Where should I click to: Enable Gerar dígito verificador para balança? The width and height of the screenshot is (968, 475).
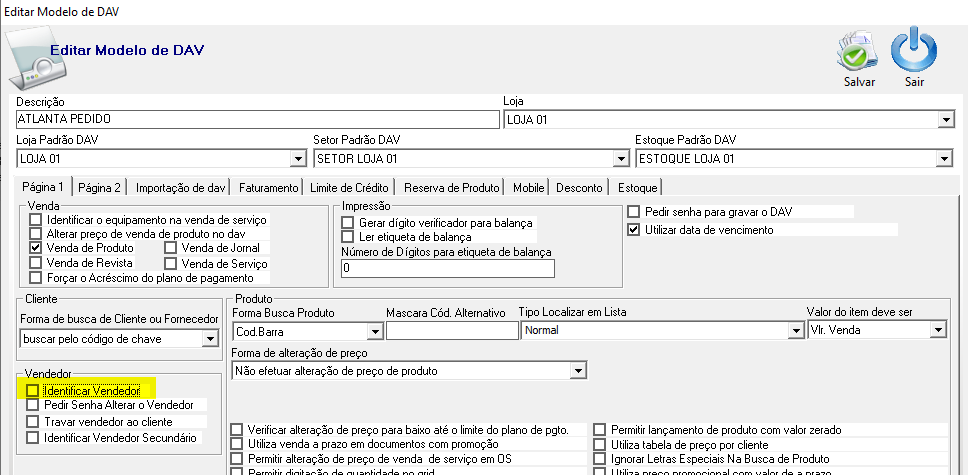point(348,222)
